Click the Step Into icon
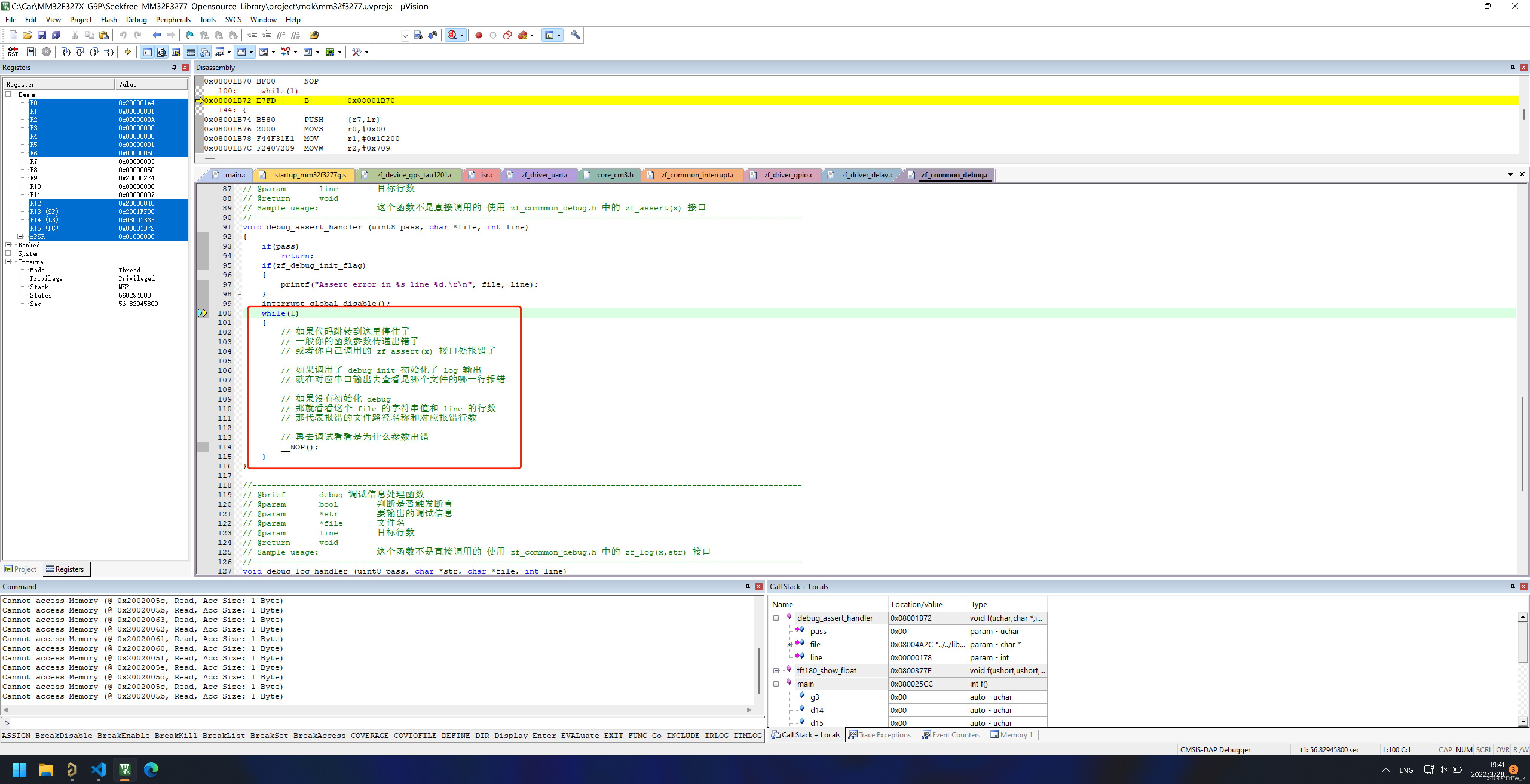 67,52
